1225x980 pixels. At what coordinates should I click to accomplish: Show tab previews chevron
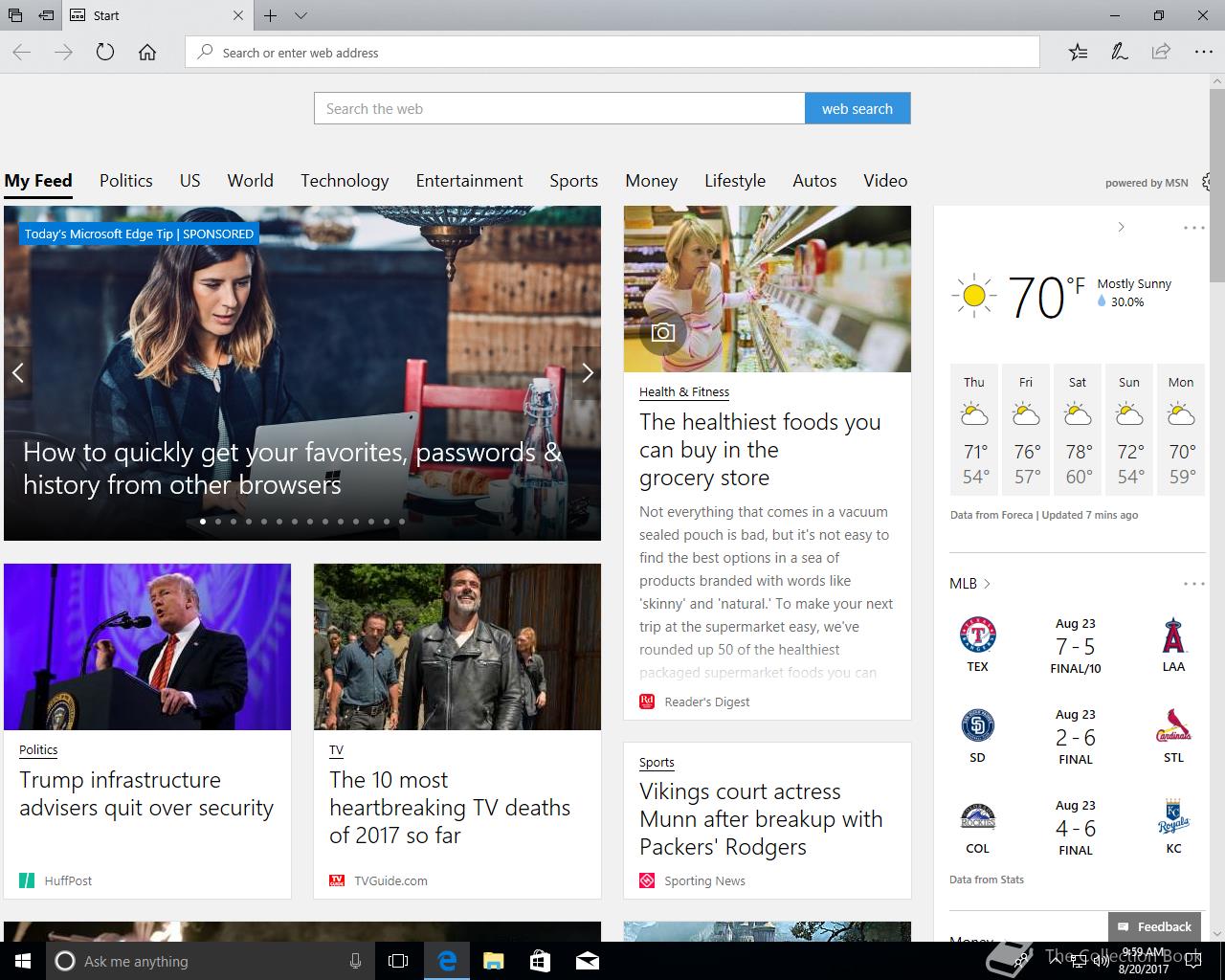click(x=301, y=15)
